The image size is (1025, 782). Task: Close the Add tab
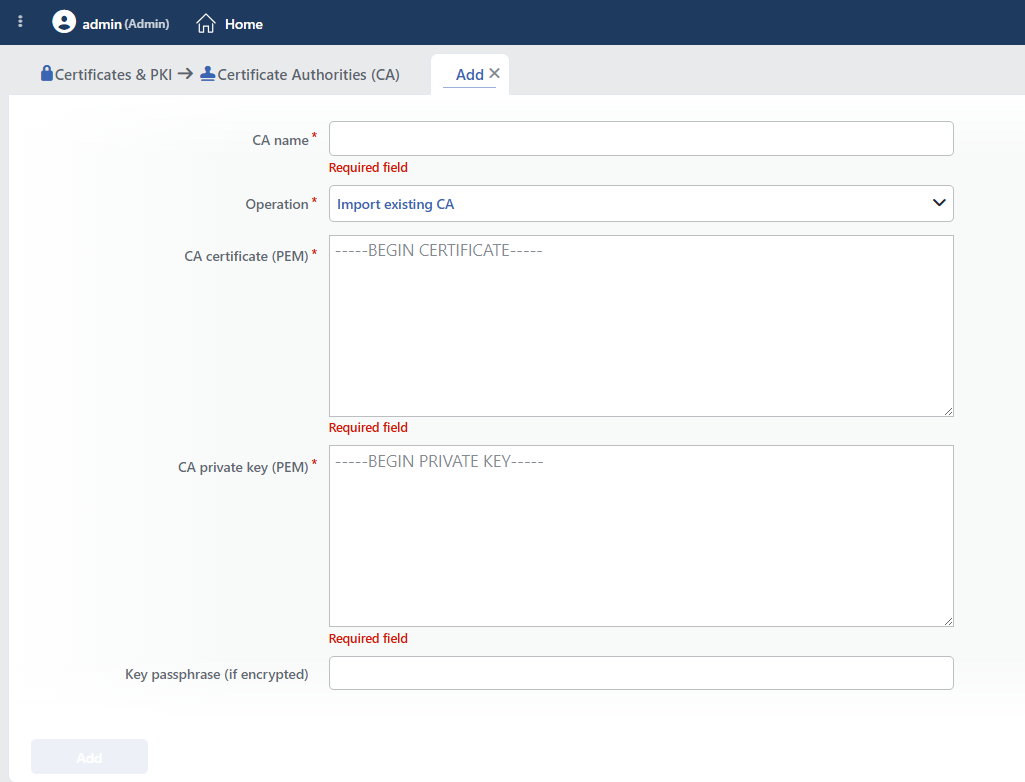pos(495,73)
